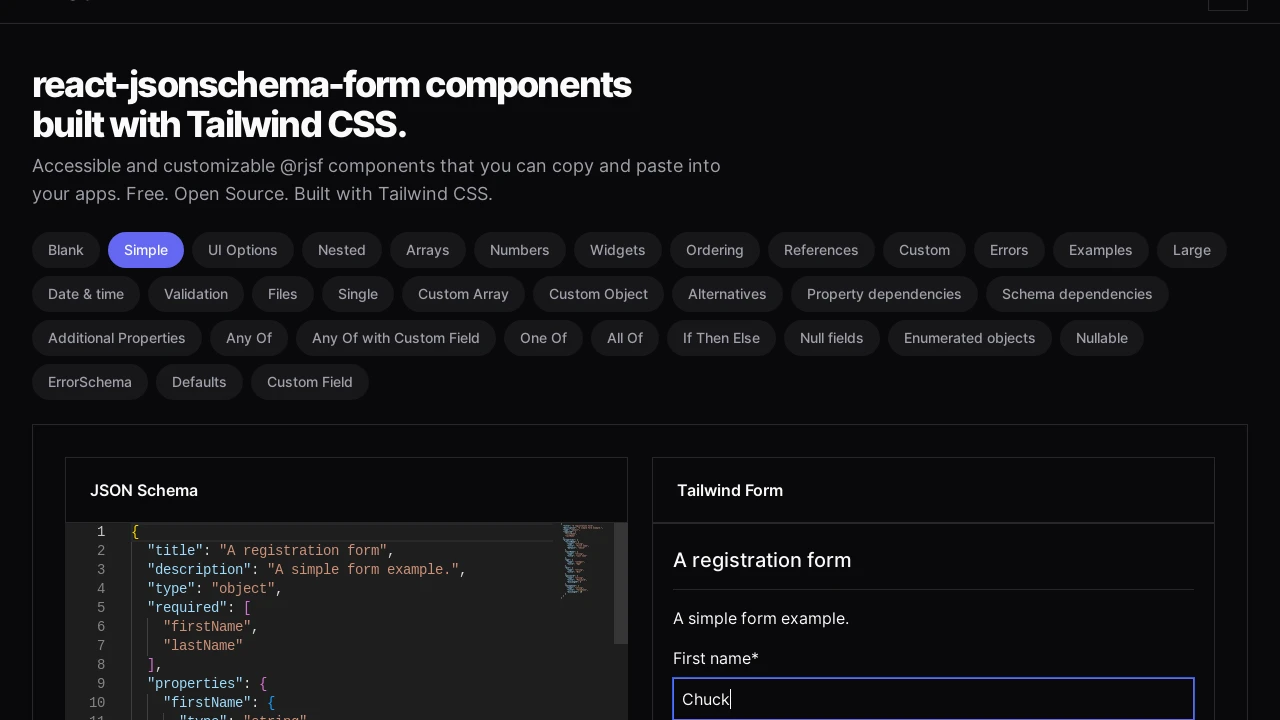Select the Custom Object example
The width and height of the screenshot is (1280, 720).
[x=599, y=294]
